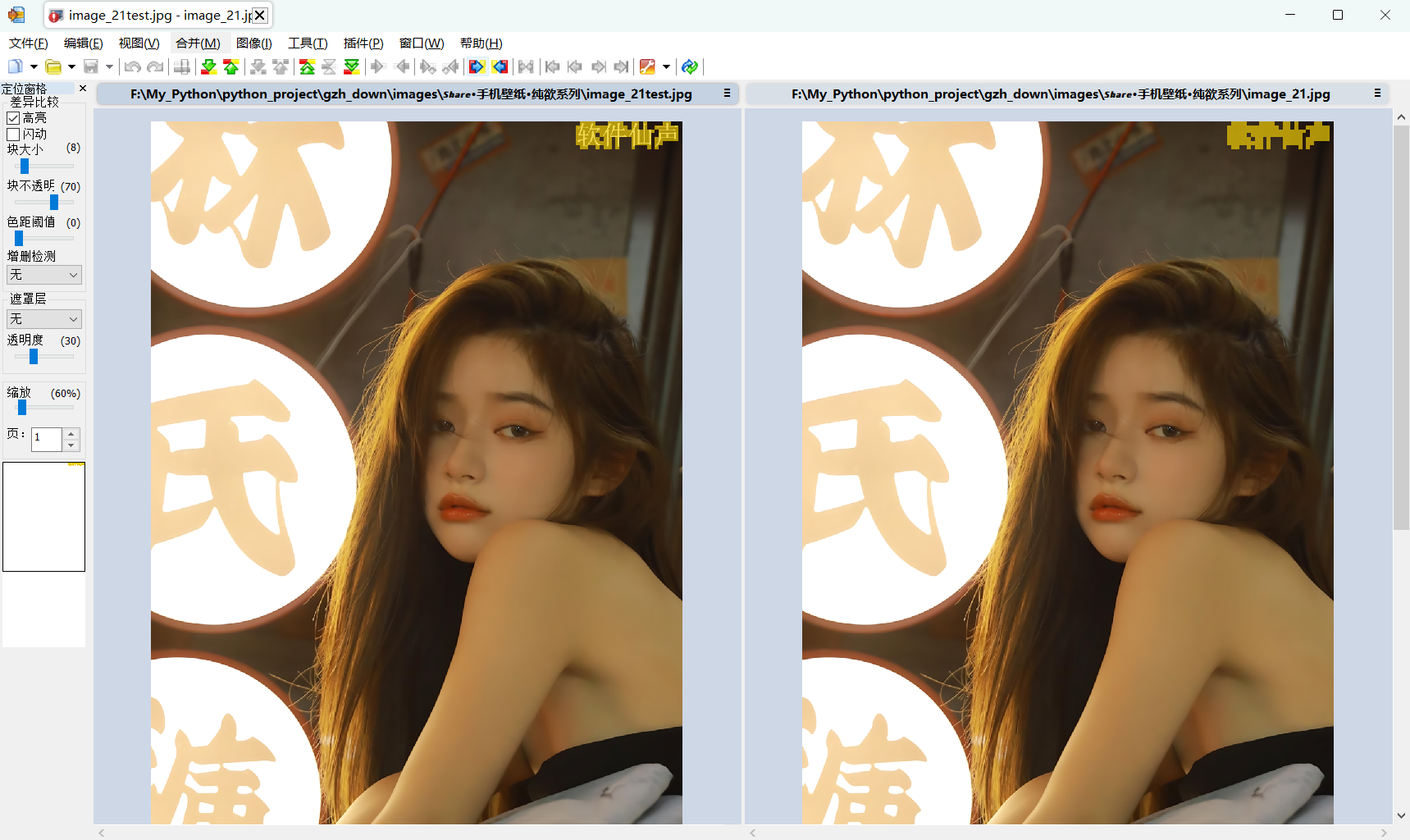Jump to next difference green arrow
The height and width of the screenshot is (840, 1410).
pos(208,66)
